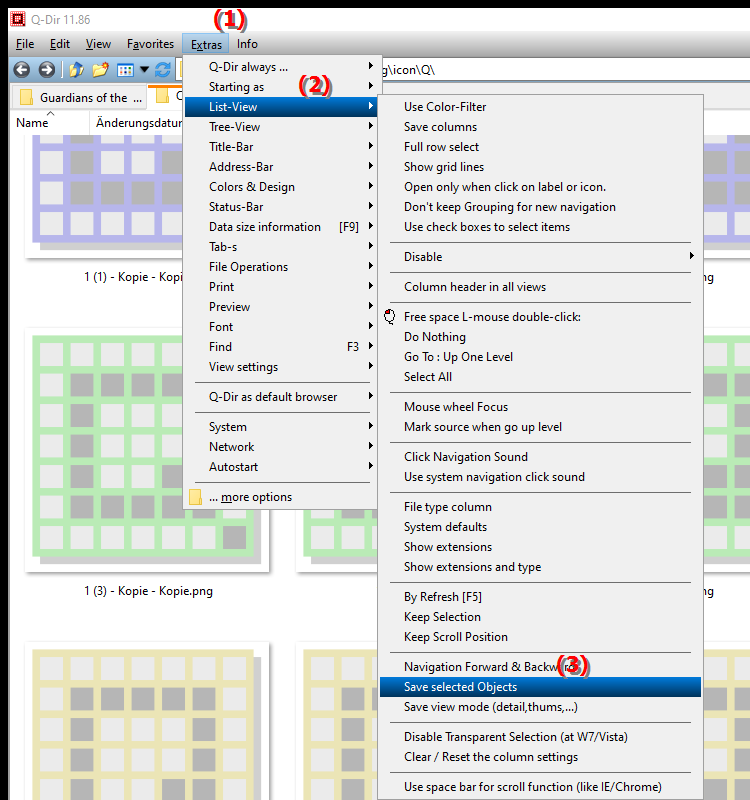750x800 pixels.
Task: Expand the Colors & Design submenu
Action: pyautogui.click(x=281, y=187)
